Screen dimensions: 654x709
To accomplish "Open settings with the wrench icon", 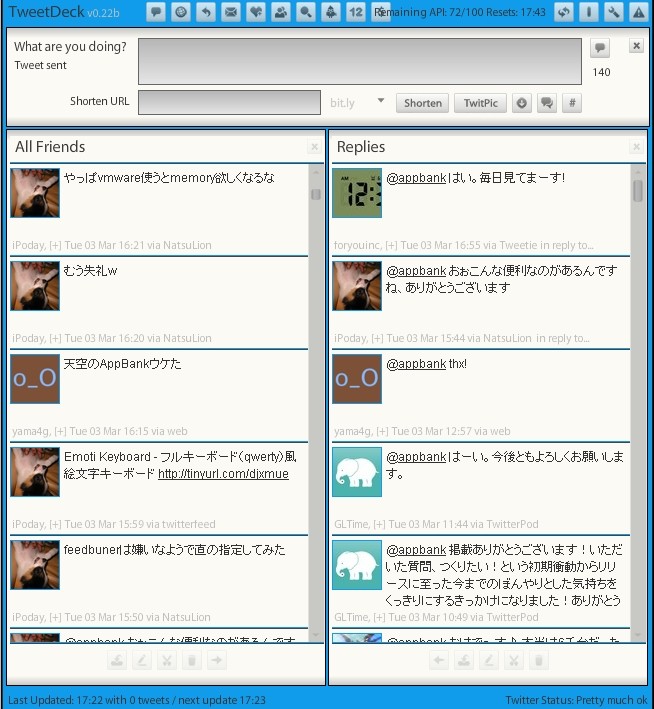I will pos(614,12).
